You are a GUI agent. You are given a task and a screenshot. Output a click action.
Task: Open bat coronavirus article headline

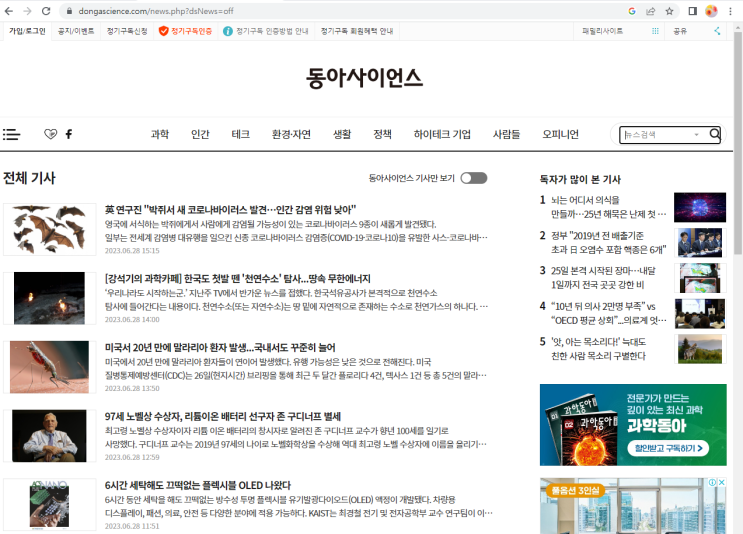click(x=230, y=209)
